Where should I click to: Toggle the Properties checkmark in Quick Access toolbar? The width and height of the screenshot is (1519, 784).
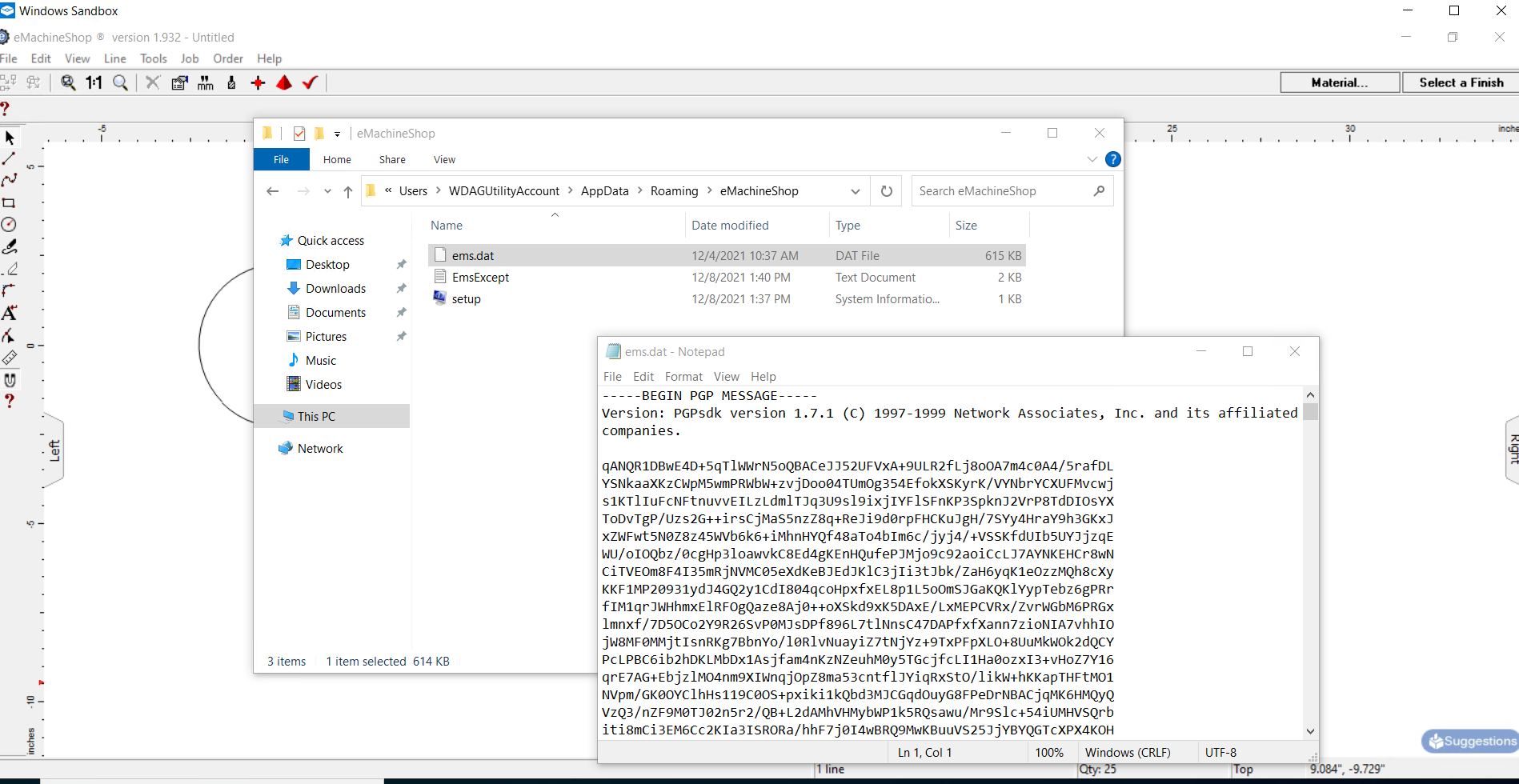click(x=299, y=134)
